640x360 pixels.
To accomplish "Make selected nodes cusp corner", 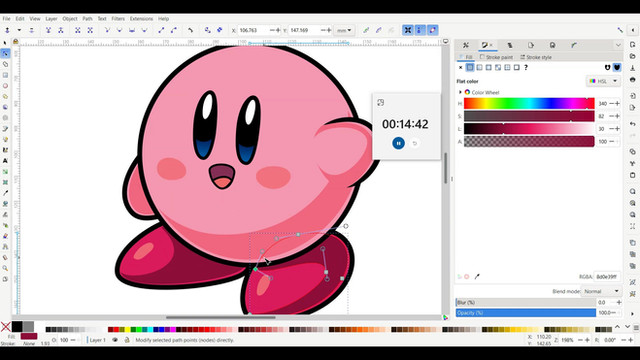I will coord(107,30).
